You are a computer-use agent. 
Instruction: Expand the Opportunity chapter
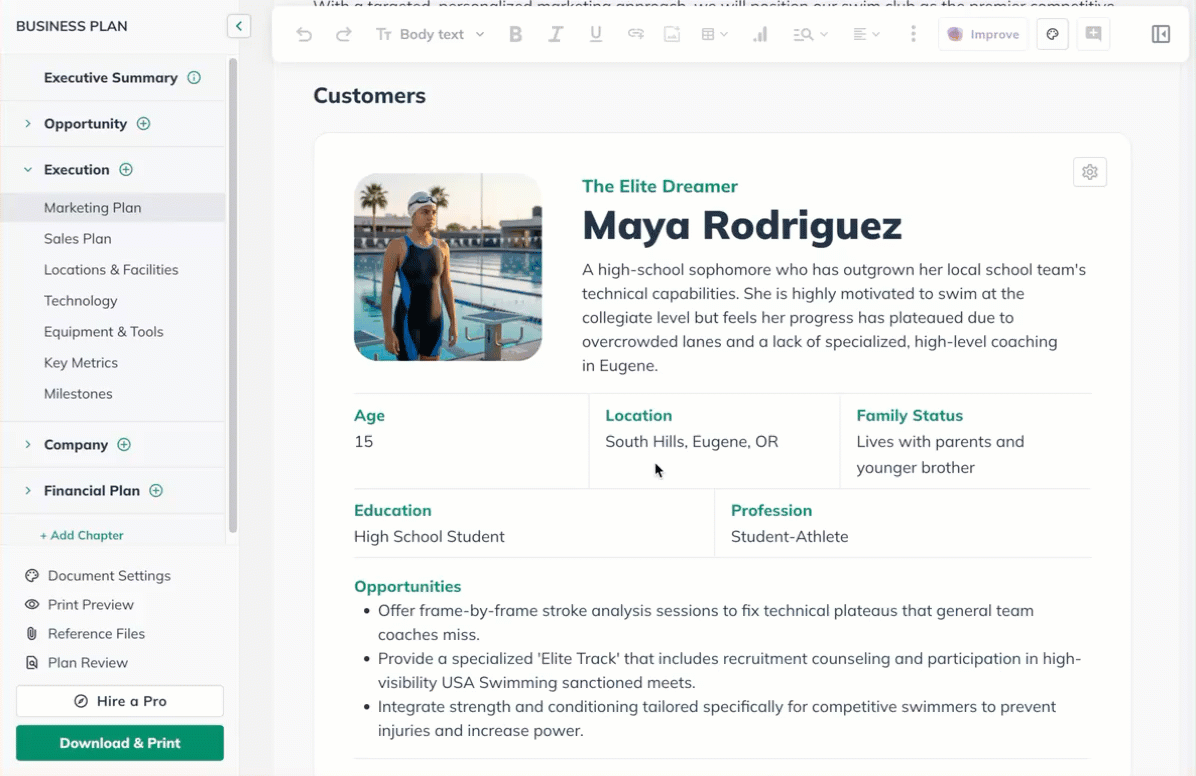[x=27, y=124]
